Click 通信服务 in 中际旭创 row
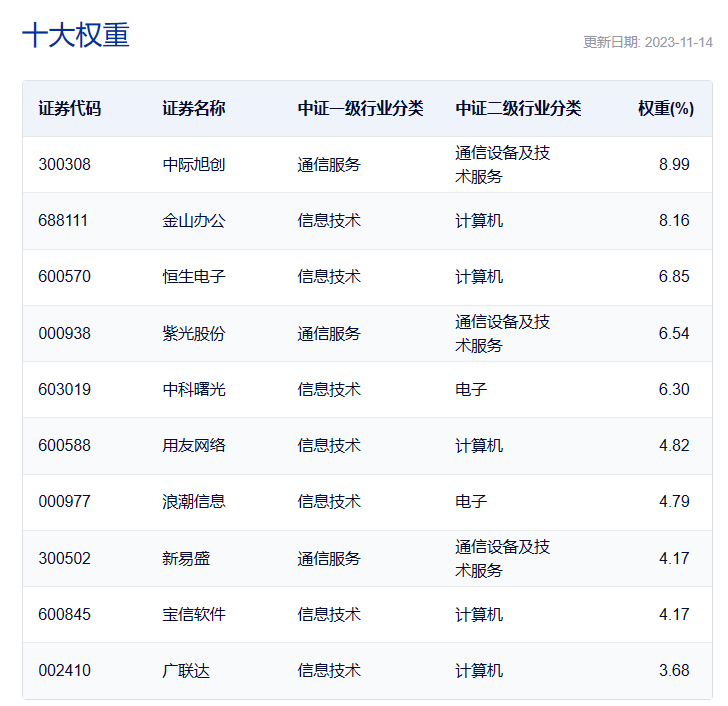The width and height of the screenshot is (728, 706). coord(329,164)
